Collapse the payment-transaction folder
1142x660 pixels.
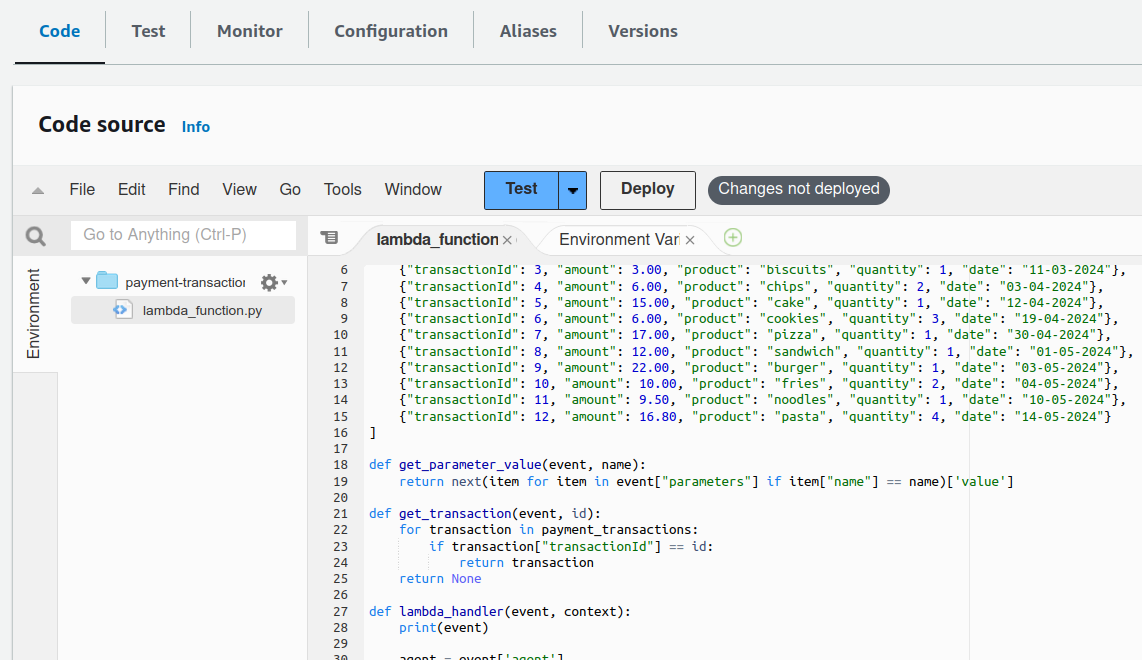[84, 281]
